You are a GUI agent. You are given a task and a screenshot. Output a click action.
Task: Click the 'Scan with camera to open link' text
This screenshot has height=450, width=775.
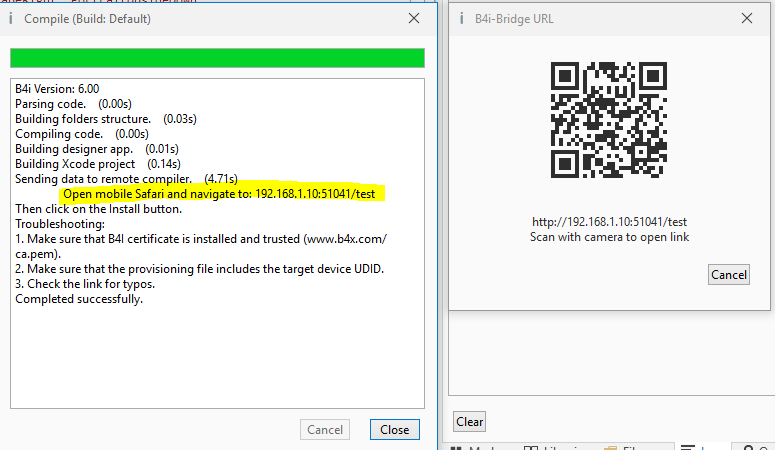pyautogui.click(x=609, y=237)
